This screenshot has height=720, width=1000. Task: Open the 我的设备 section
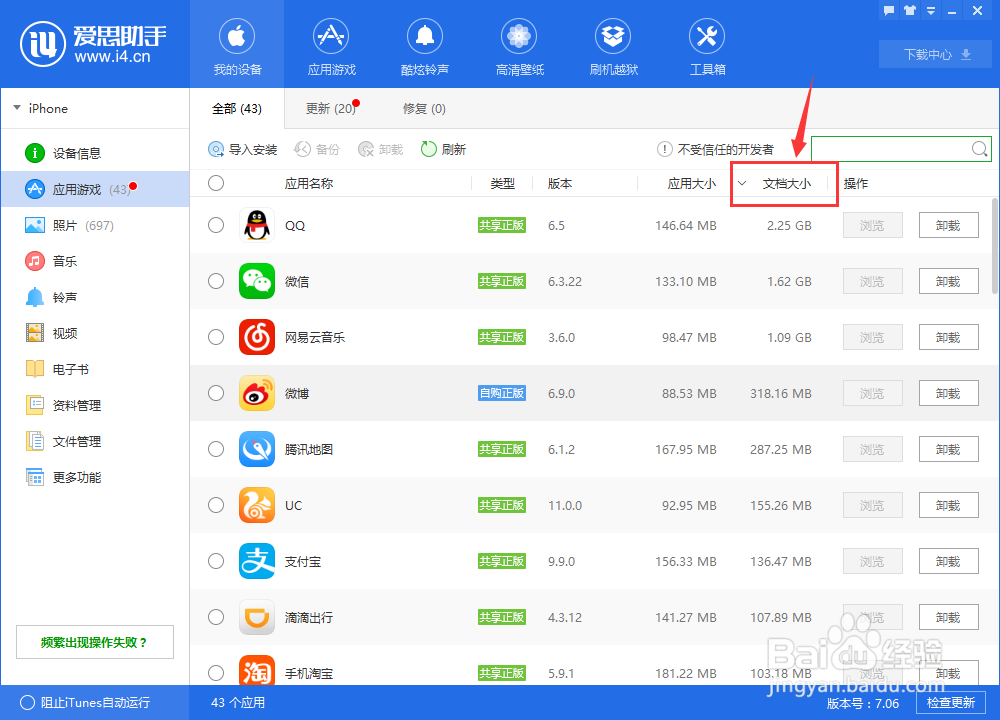237,45
